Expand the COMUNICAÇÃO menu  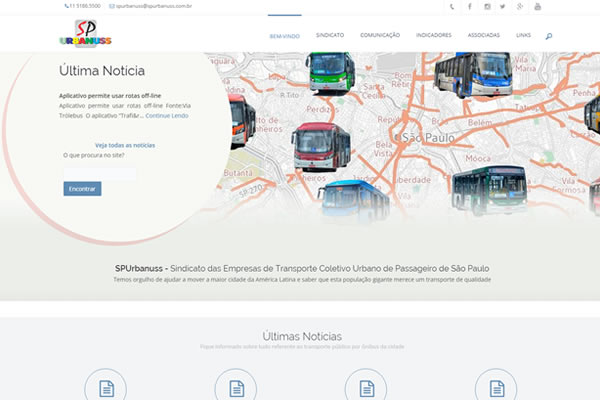[x=380, y=35]
